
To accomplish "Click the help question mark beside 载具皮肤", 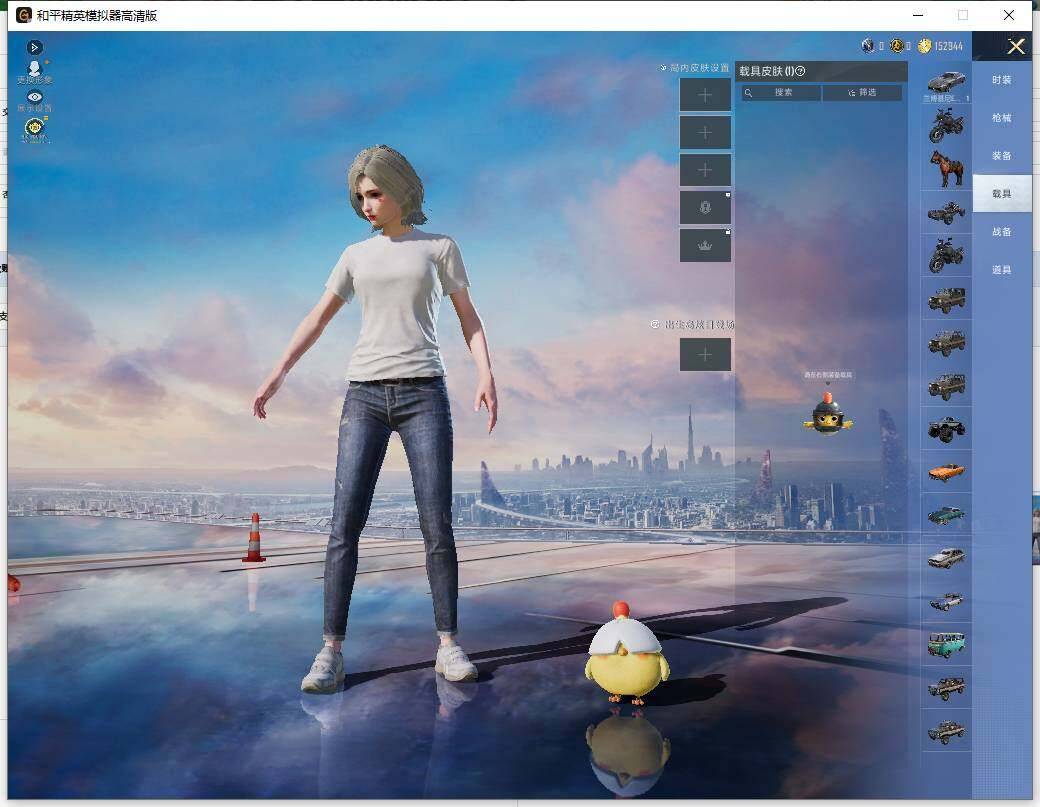I will pyautogui.click(x=801, y=71).
